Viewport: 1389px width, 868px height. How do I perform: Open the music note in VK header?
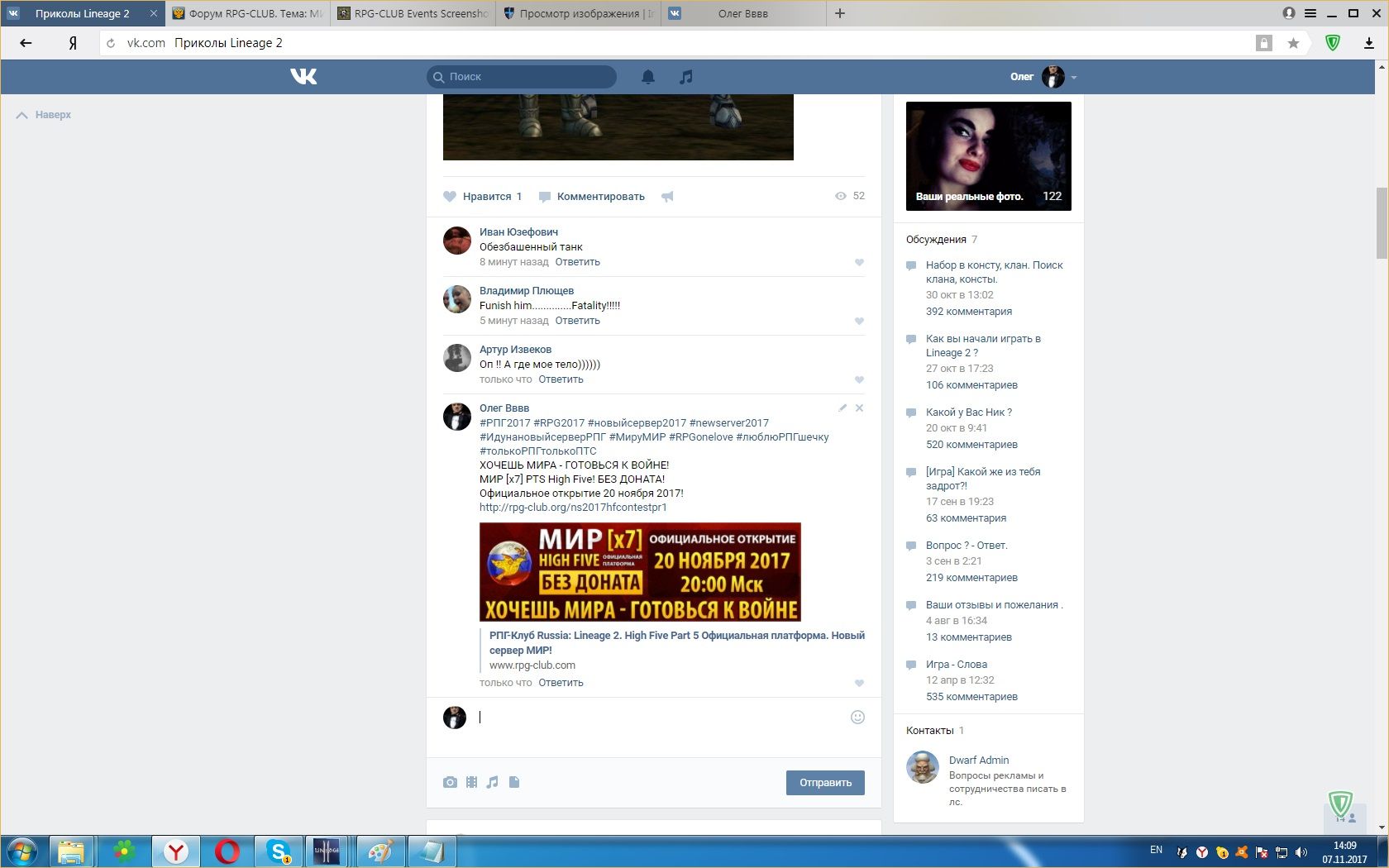tap(685, 77)
